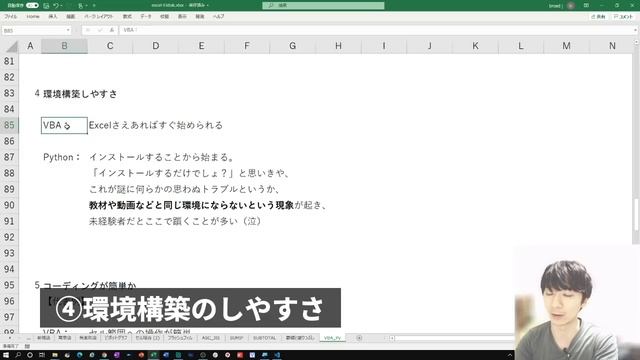Click the コメント (Comments) button
The height and width of the screenshot is (360, 640).
pyautogui.click(x=623, y=17)
